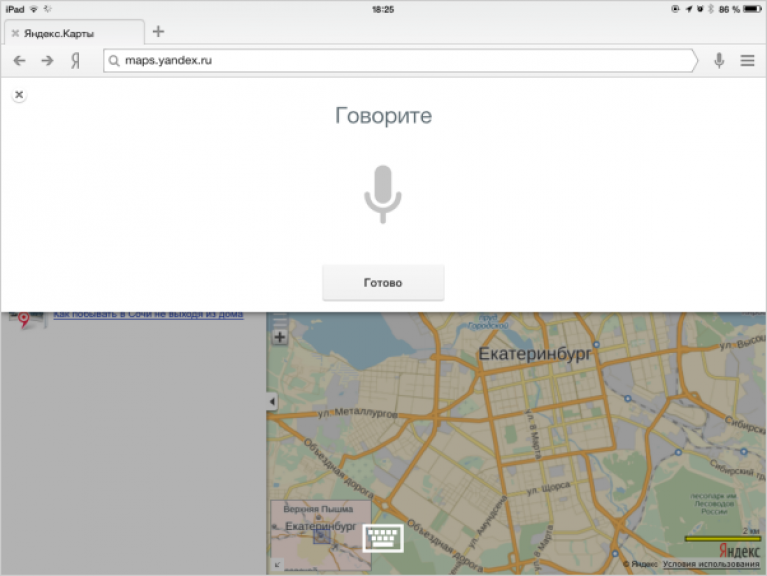Tap the battery indicator in status bar

click(x=751, y=9)
